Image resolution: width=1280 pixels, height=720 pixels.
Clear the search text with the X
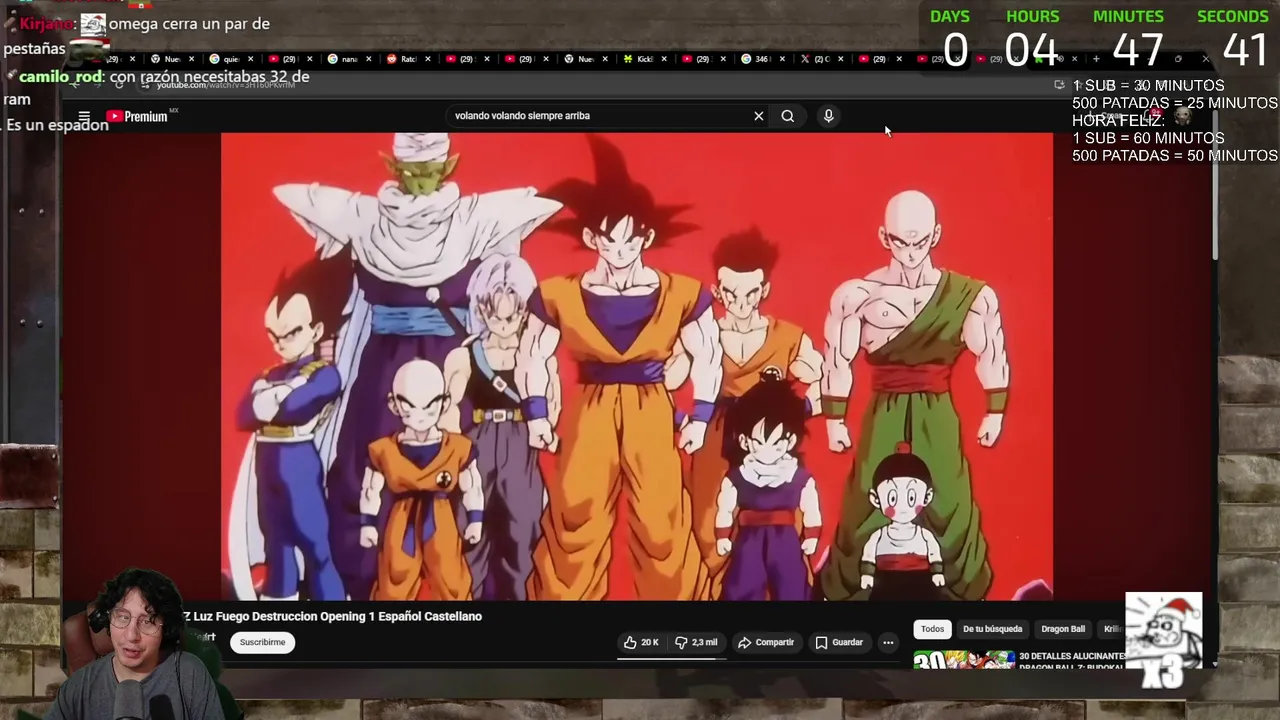tap(758, 116)
